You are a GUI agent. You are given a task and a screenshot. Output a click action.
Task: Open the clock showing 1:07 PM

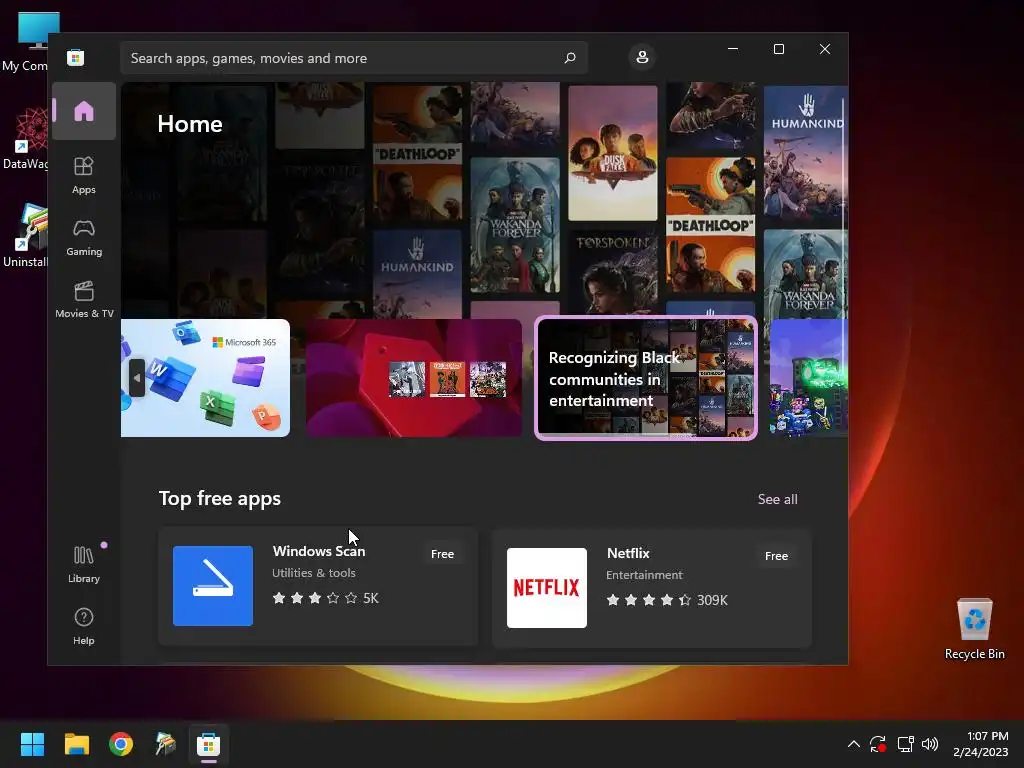(981, 744)
